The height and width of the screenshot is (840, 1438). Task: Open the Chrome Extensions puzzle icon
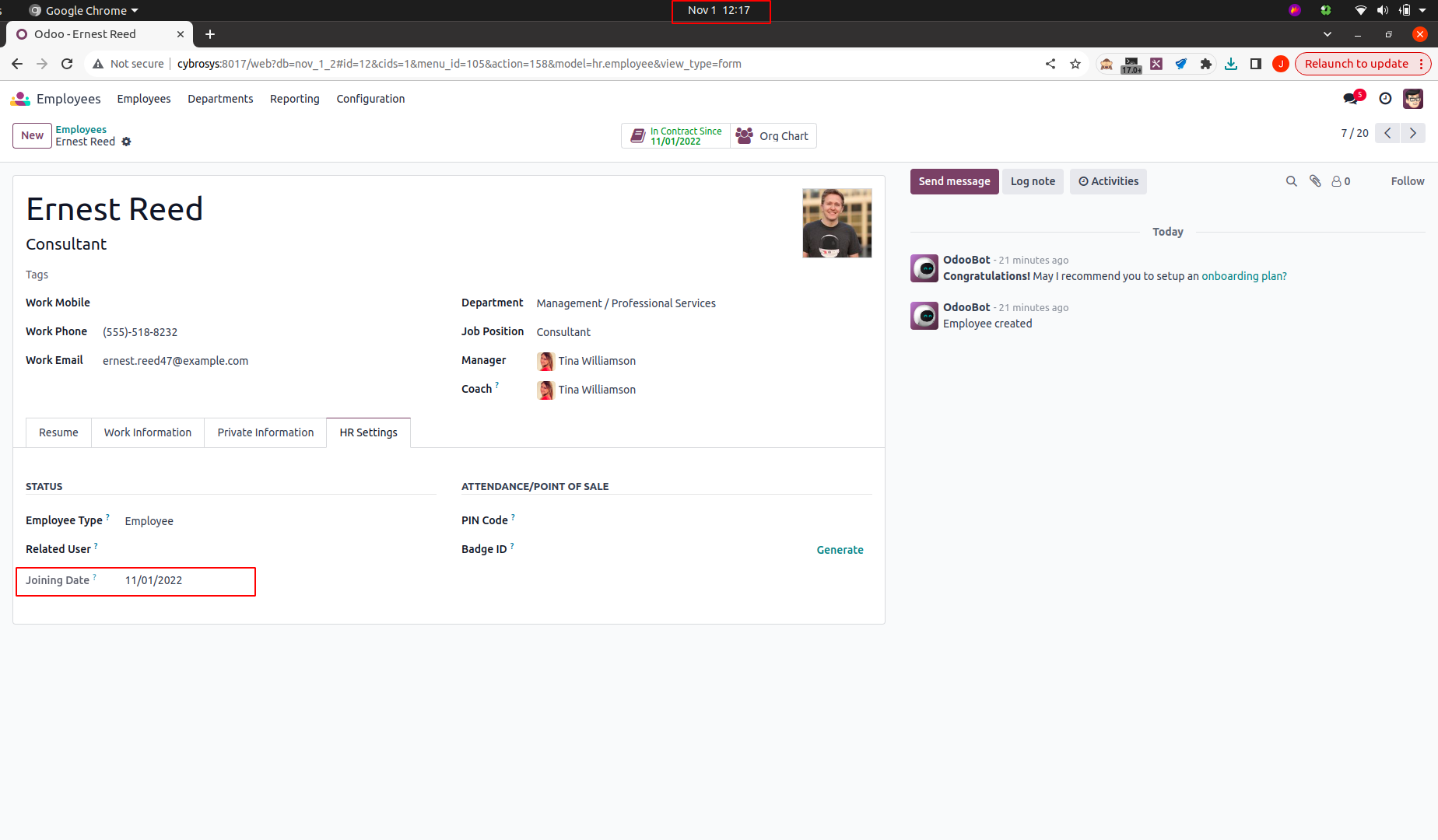coord(1205,64)
